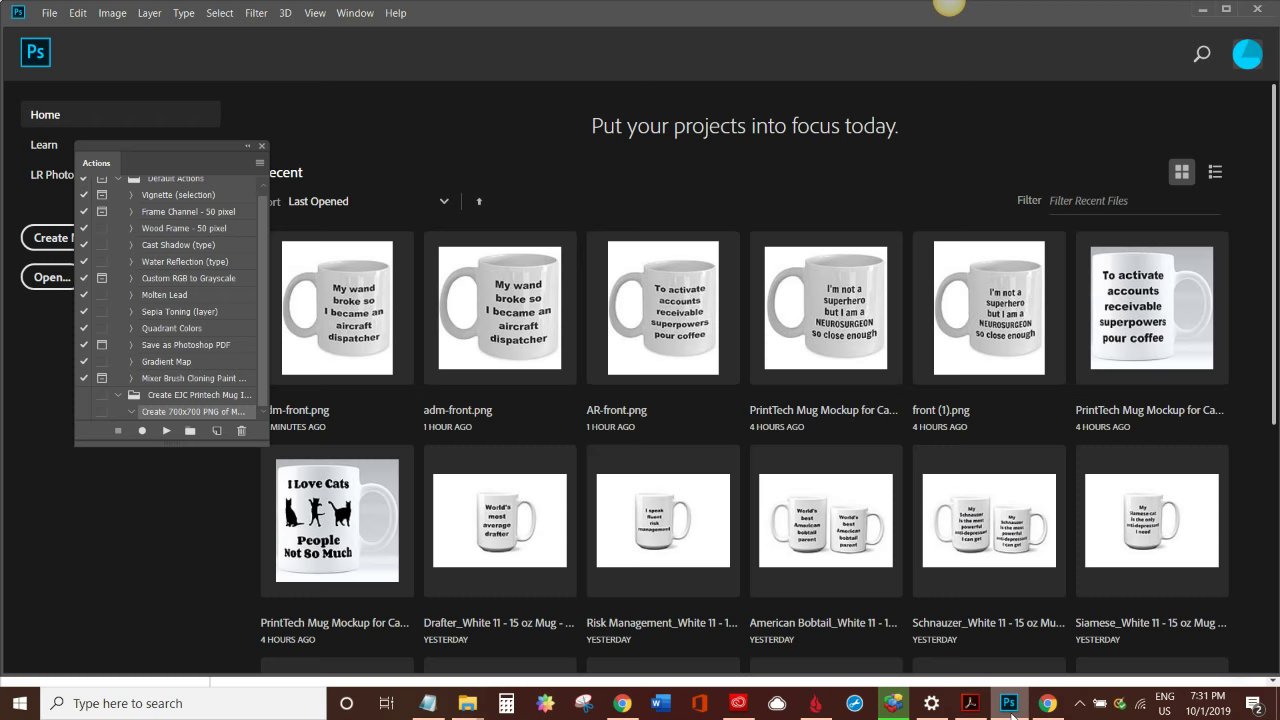The image size is (1280, 720).
Task: Play the selected action
Action: click(x=166, y=431)
